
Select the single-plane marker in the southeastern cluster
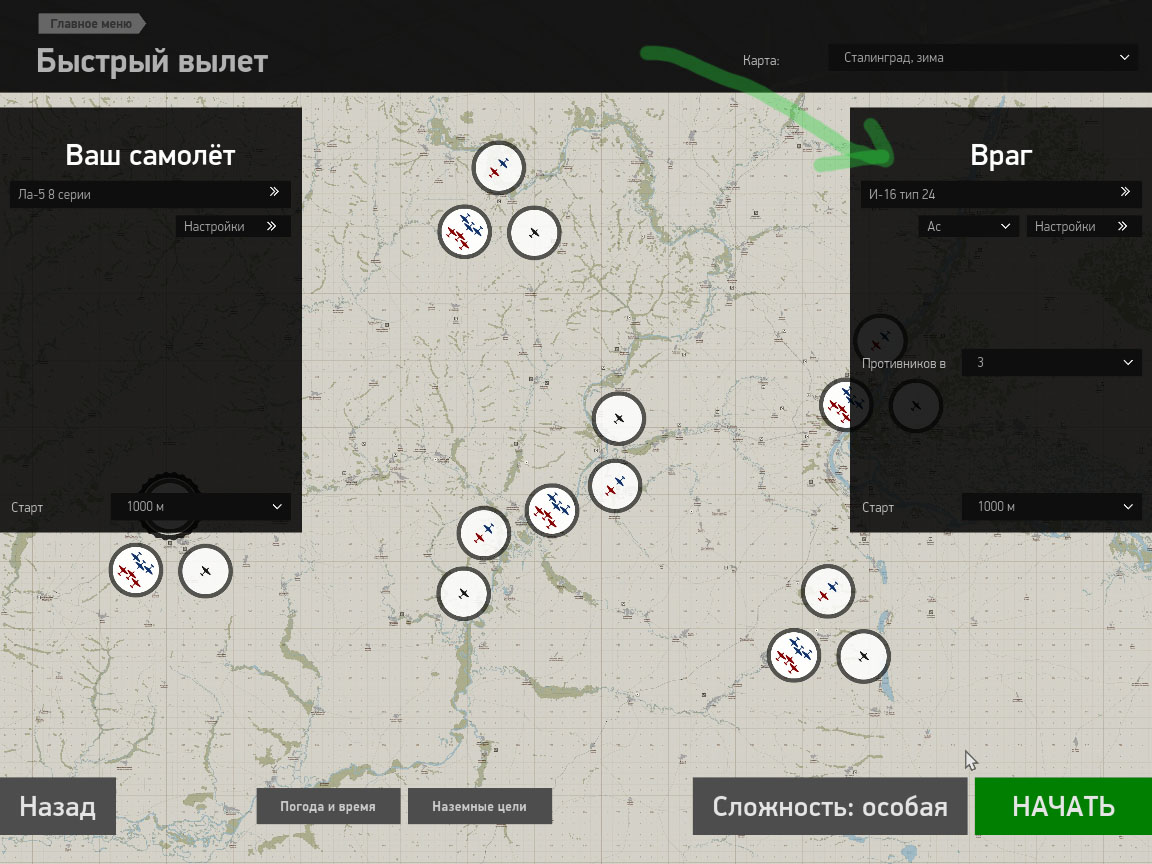[x=863, y=656]
